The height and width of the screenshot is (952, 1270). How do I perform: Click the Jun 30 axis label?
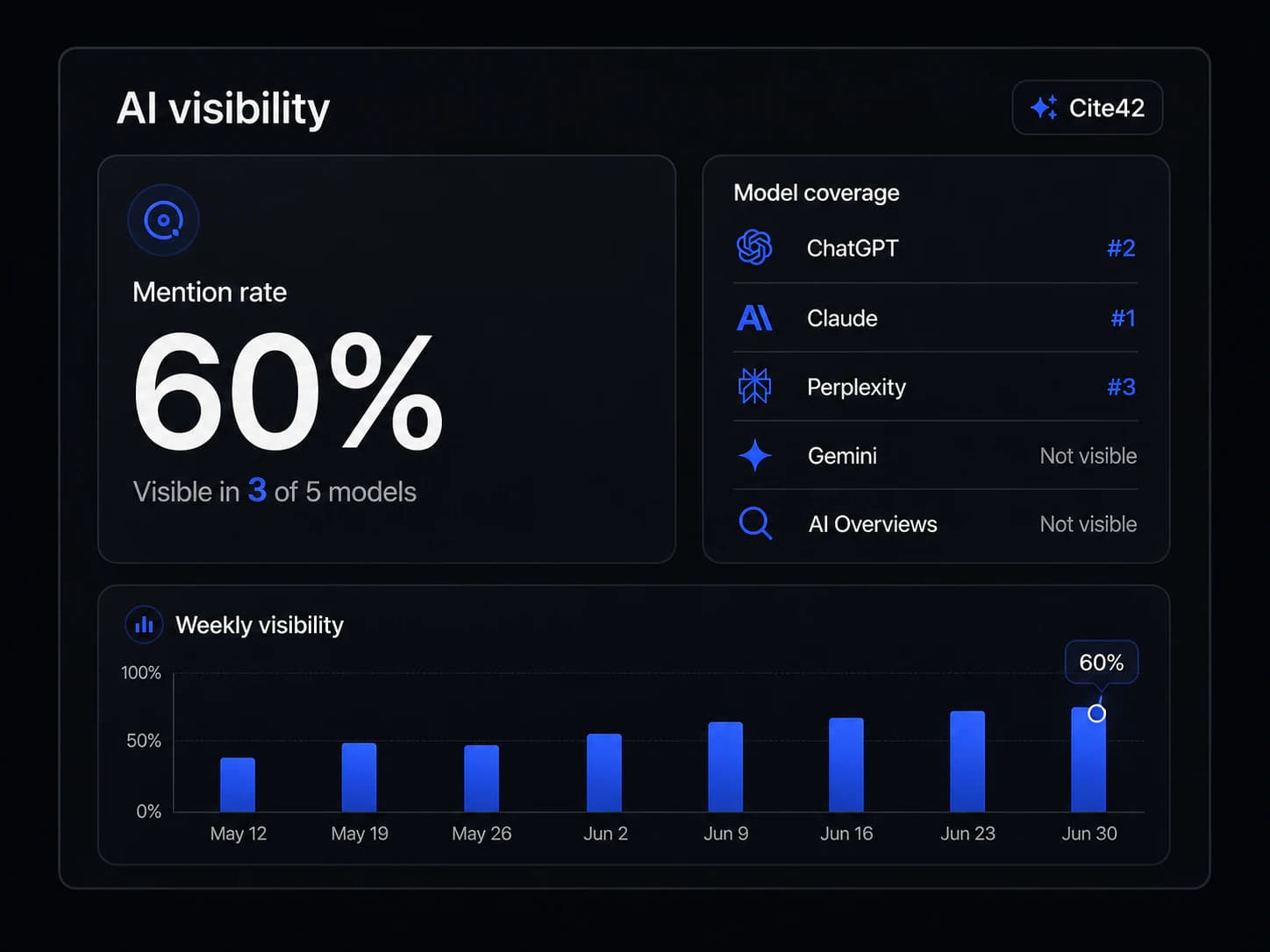[x=1089, y=834]
